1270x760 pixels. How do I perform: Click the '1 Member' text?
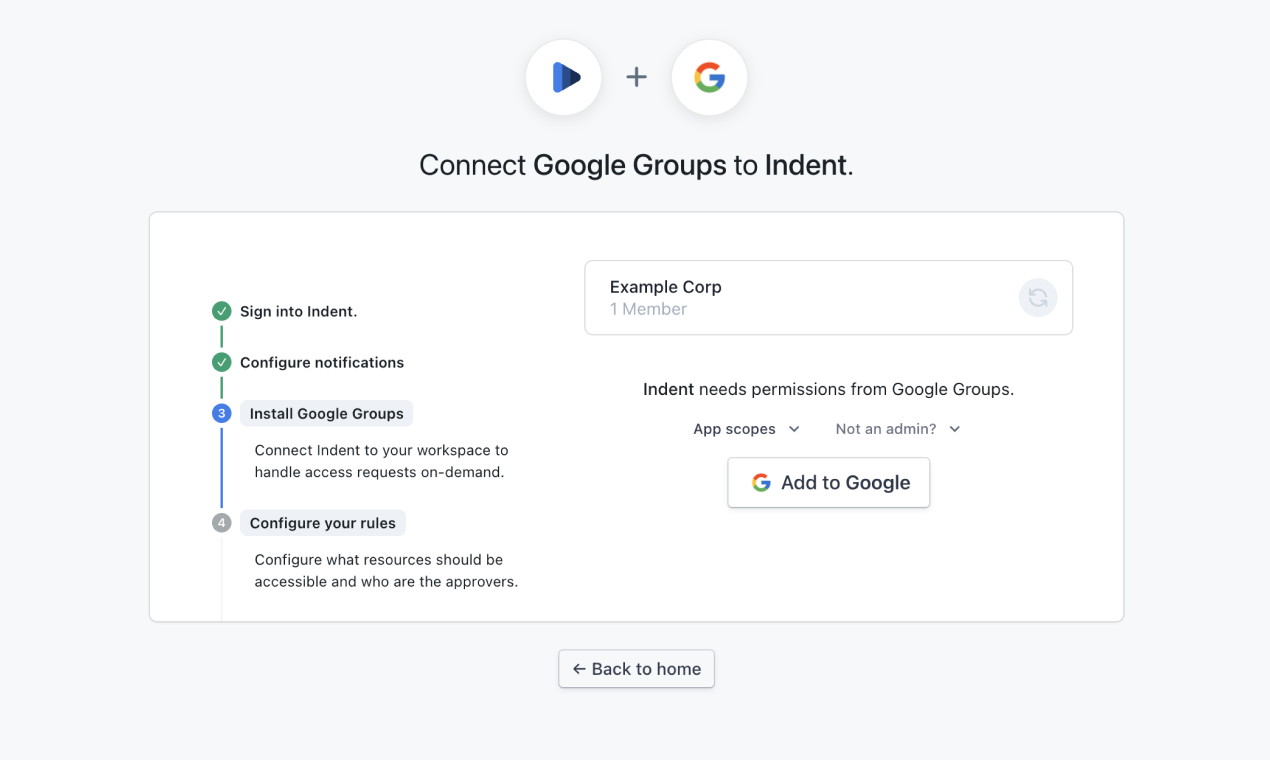click(648, 309)
